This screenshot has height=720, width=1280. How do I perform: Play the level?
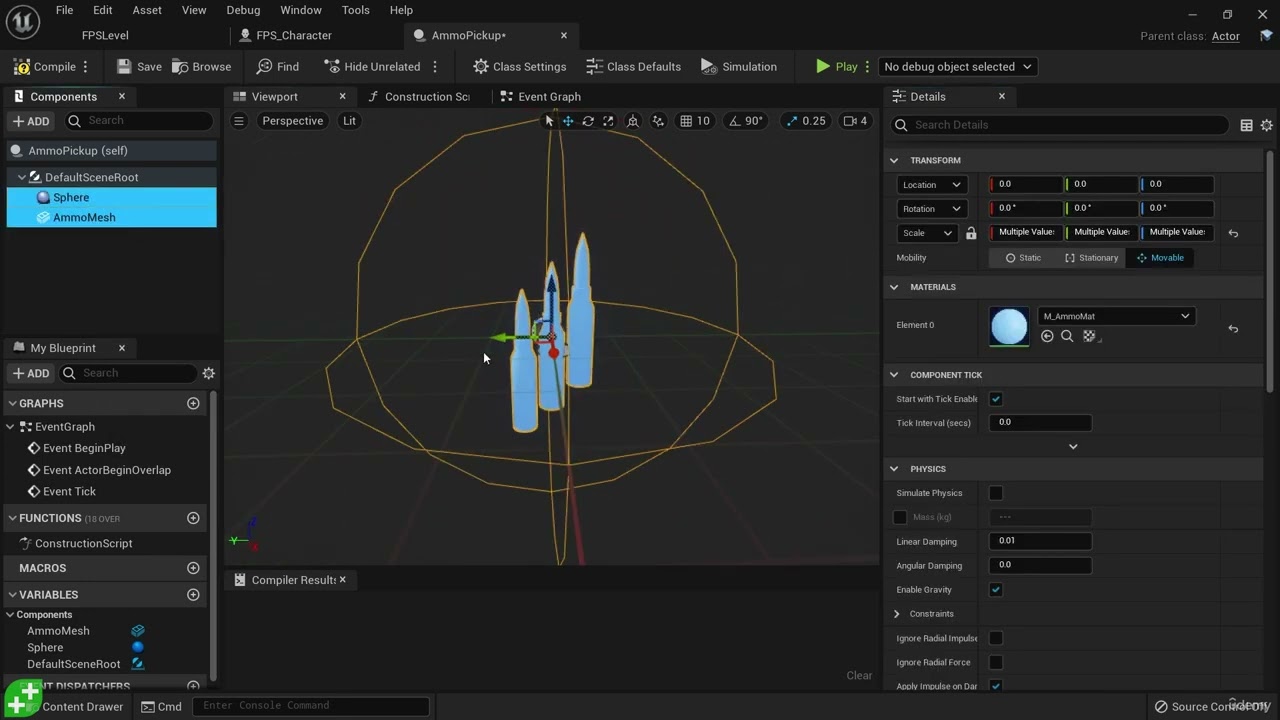click(x=837, y=67)
